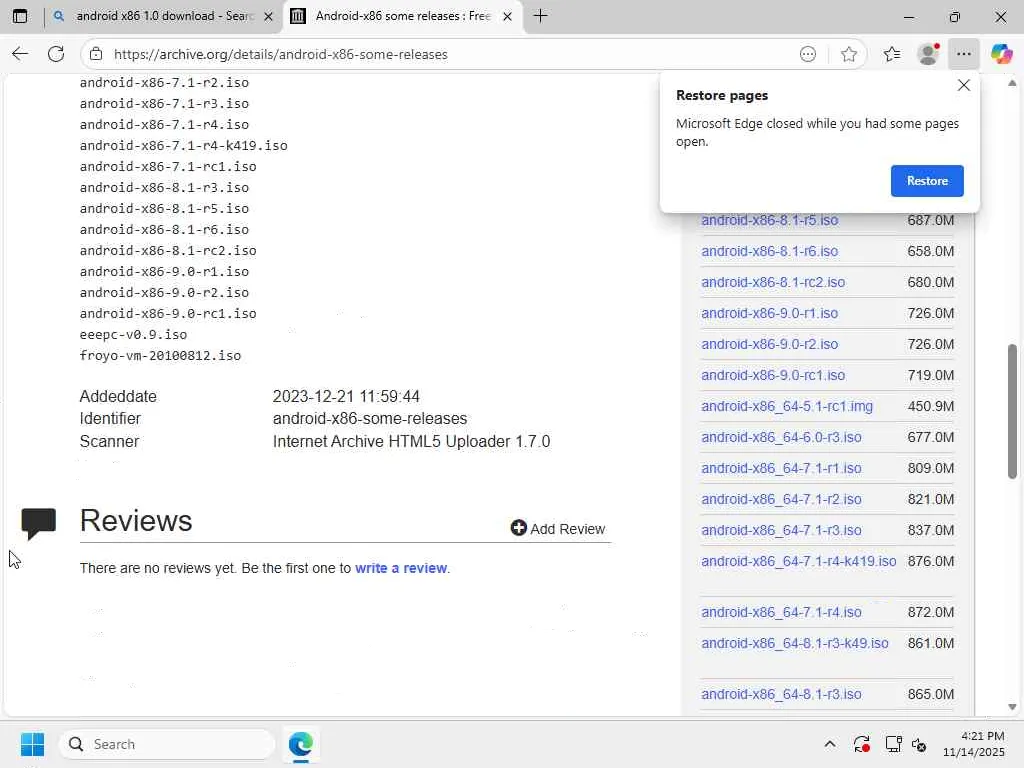Image resolution: width=1024 pixels, height=768 pixels.
Task: Add page to favorites star
Action: click(x=848, y=54)
